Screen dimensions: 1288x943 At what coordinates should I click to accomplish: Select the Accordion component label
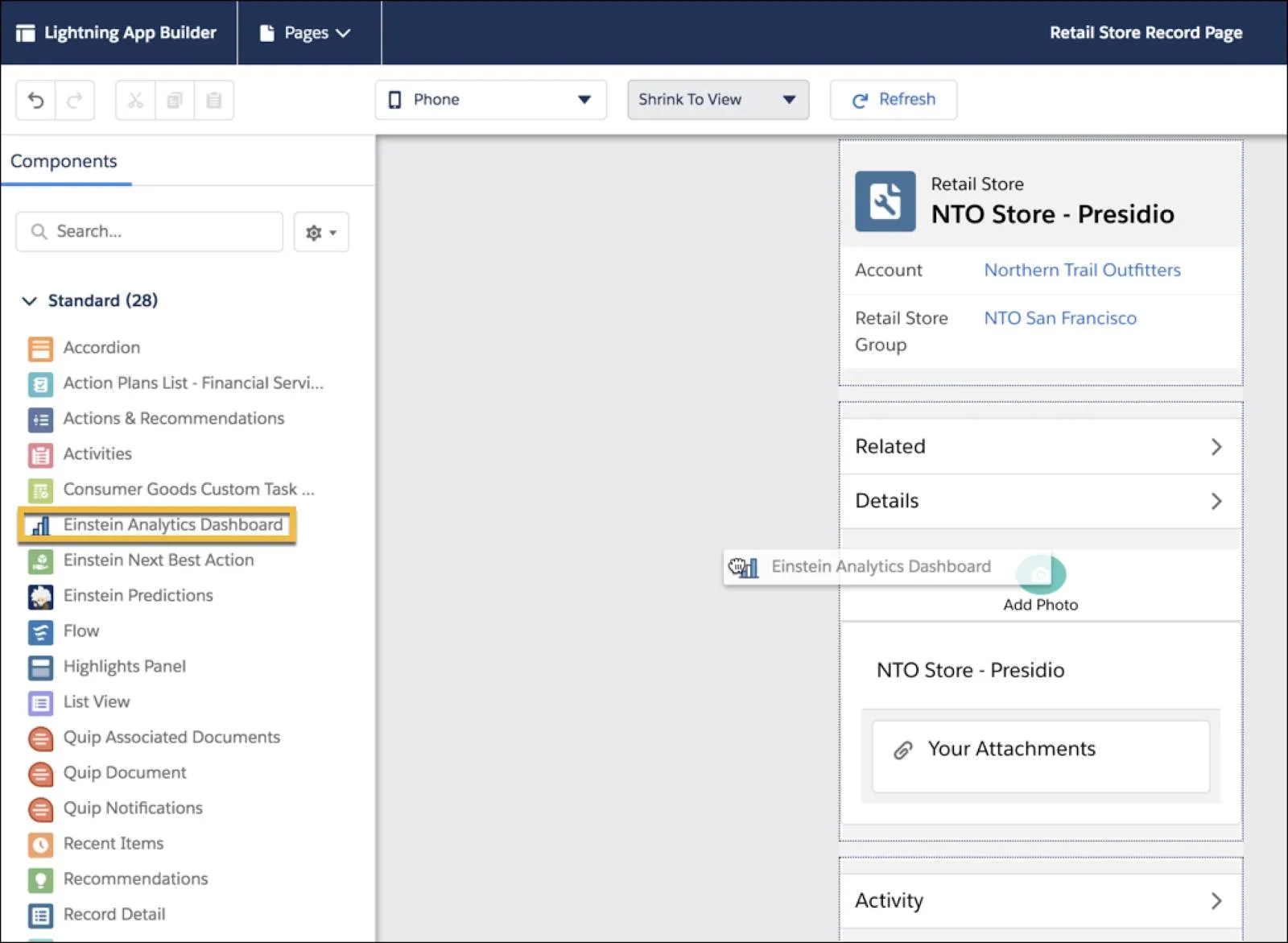(101, 348)
